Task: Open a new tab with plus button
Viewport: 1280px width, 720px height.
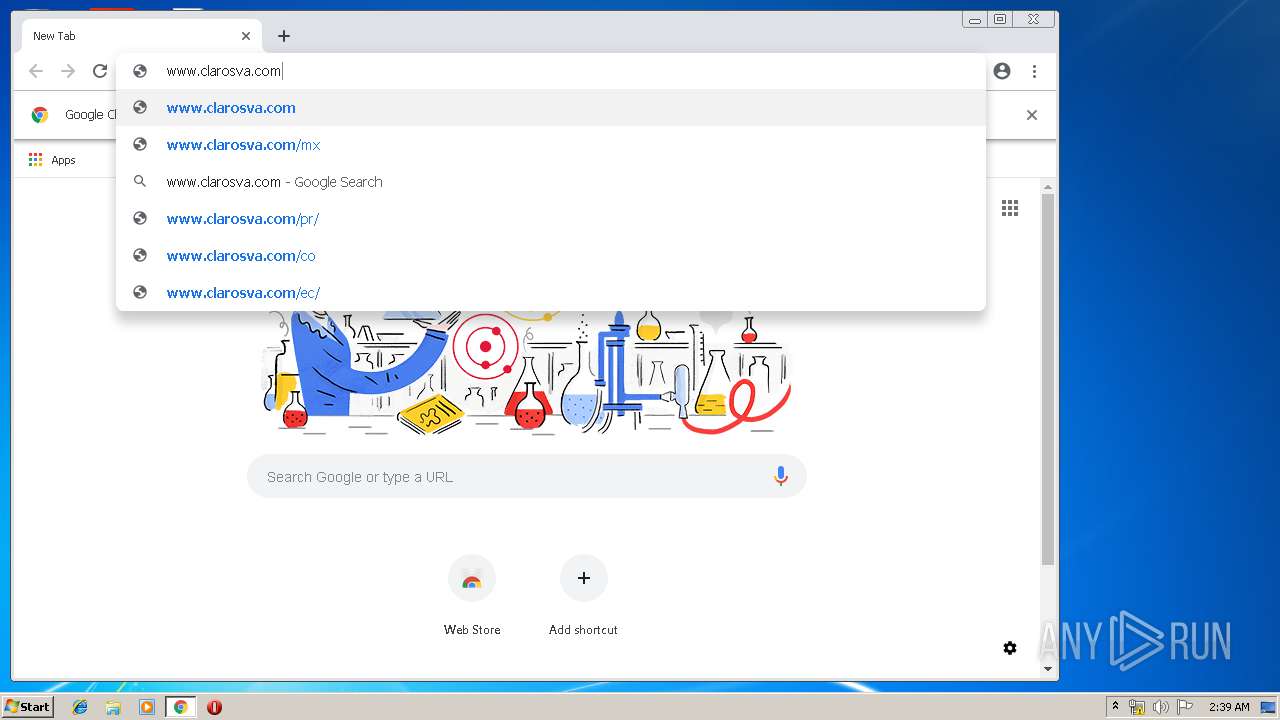Action: coord(284,36)
